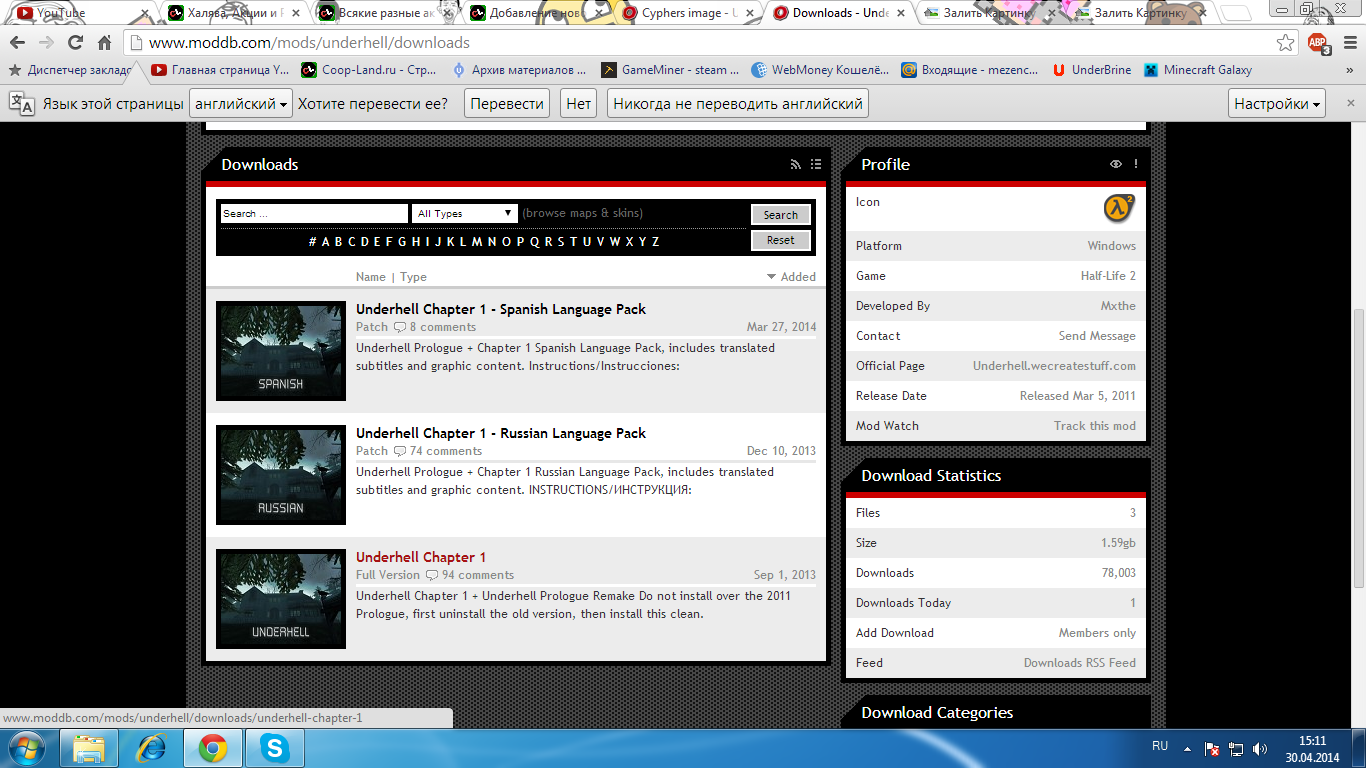1366x768 pixels.
Task: Close the translate bar
Action: click(x=1350, y=103)
